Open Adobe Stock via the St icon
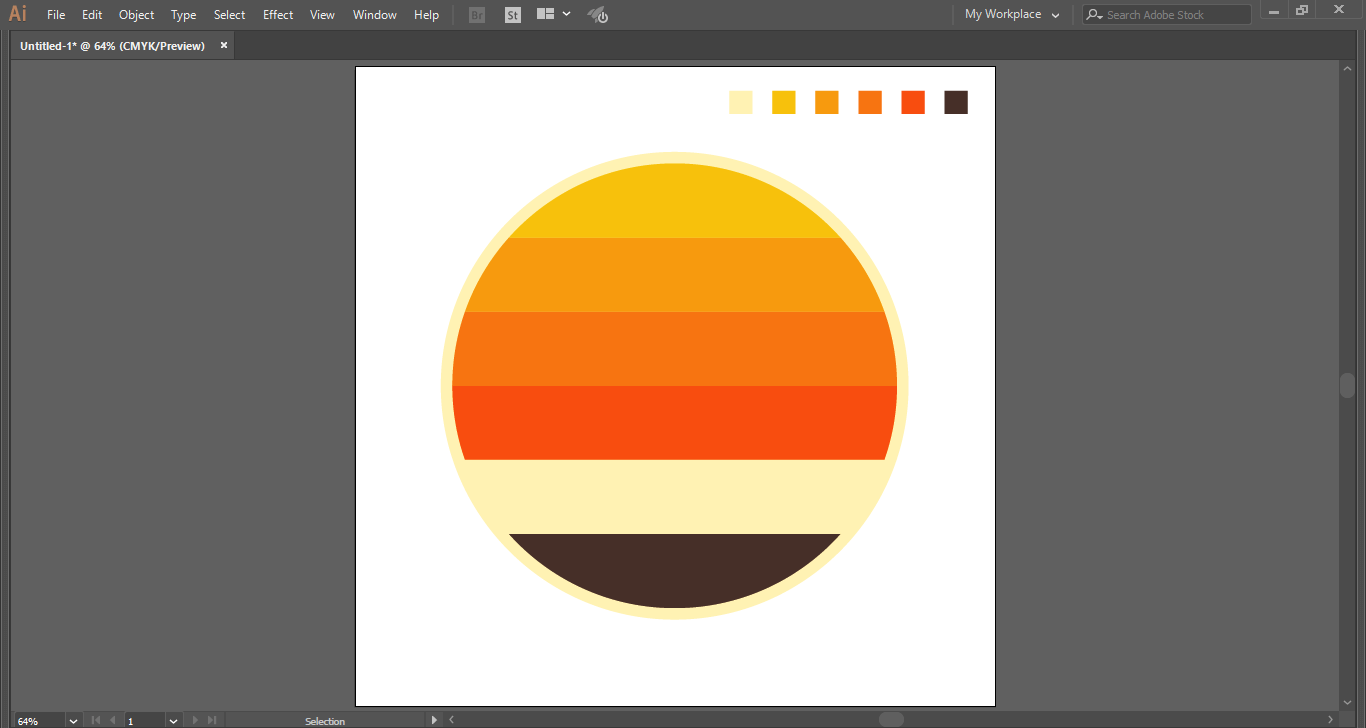This screenshot has height=728, width=1366. pyautogui.click(x=513, y=15)
